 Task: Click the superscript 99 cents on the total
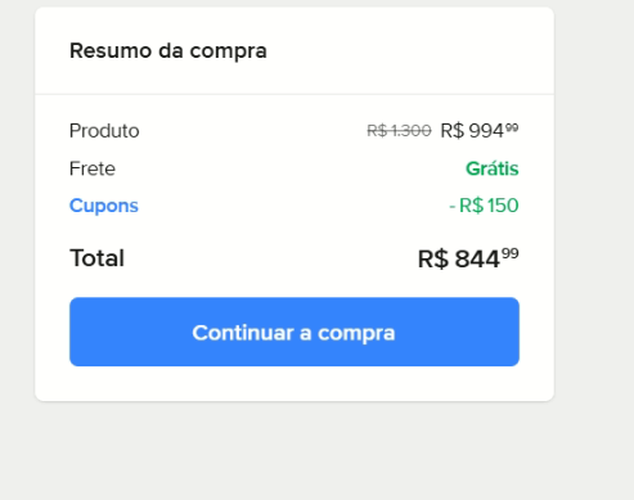click(x=510, y=253)
